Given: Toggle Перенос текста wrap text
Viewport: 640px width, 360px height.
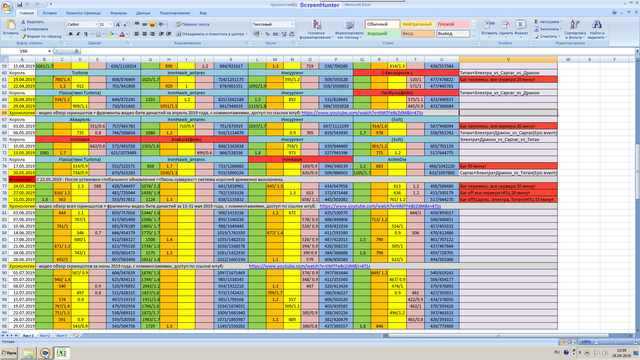Looking at the screenshot, I should 193,24.
